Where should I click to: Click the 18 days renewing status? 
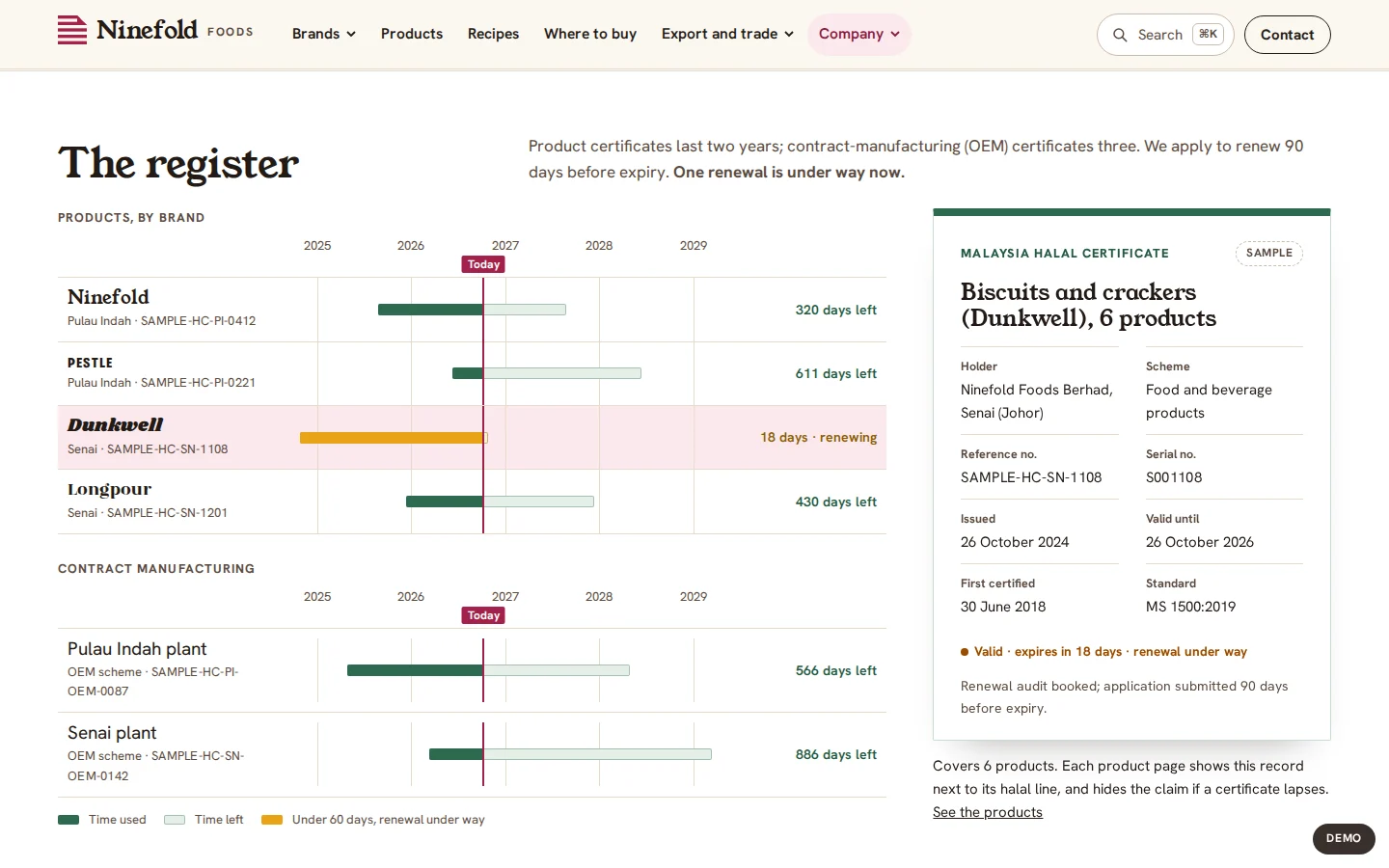pos(819,437)
